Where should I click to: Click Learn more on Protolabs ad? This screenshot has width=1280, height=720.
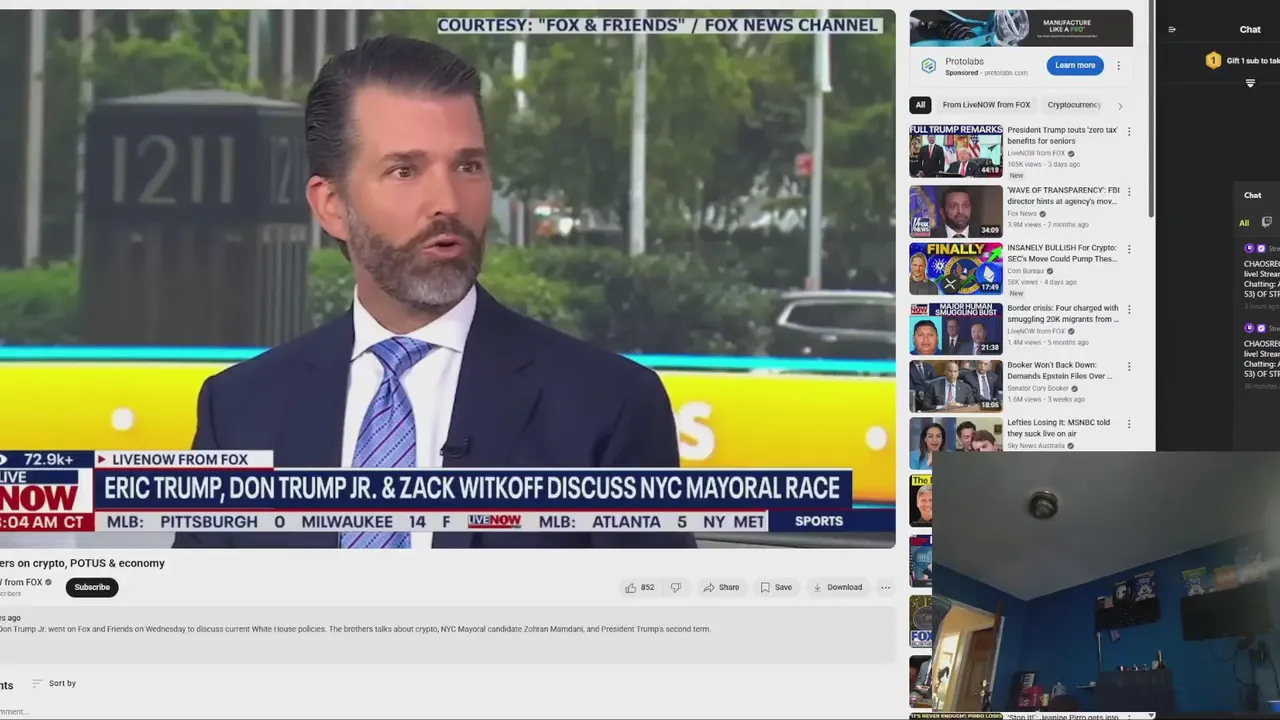coord(1075,65)
